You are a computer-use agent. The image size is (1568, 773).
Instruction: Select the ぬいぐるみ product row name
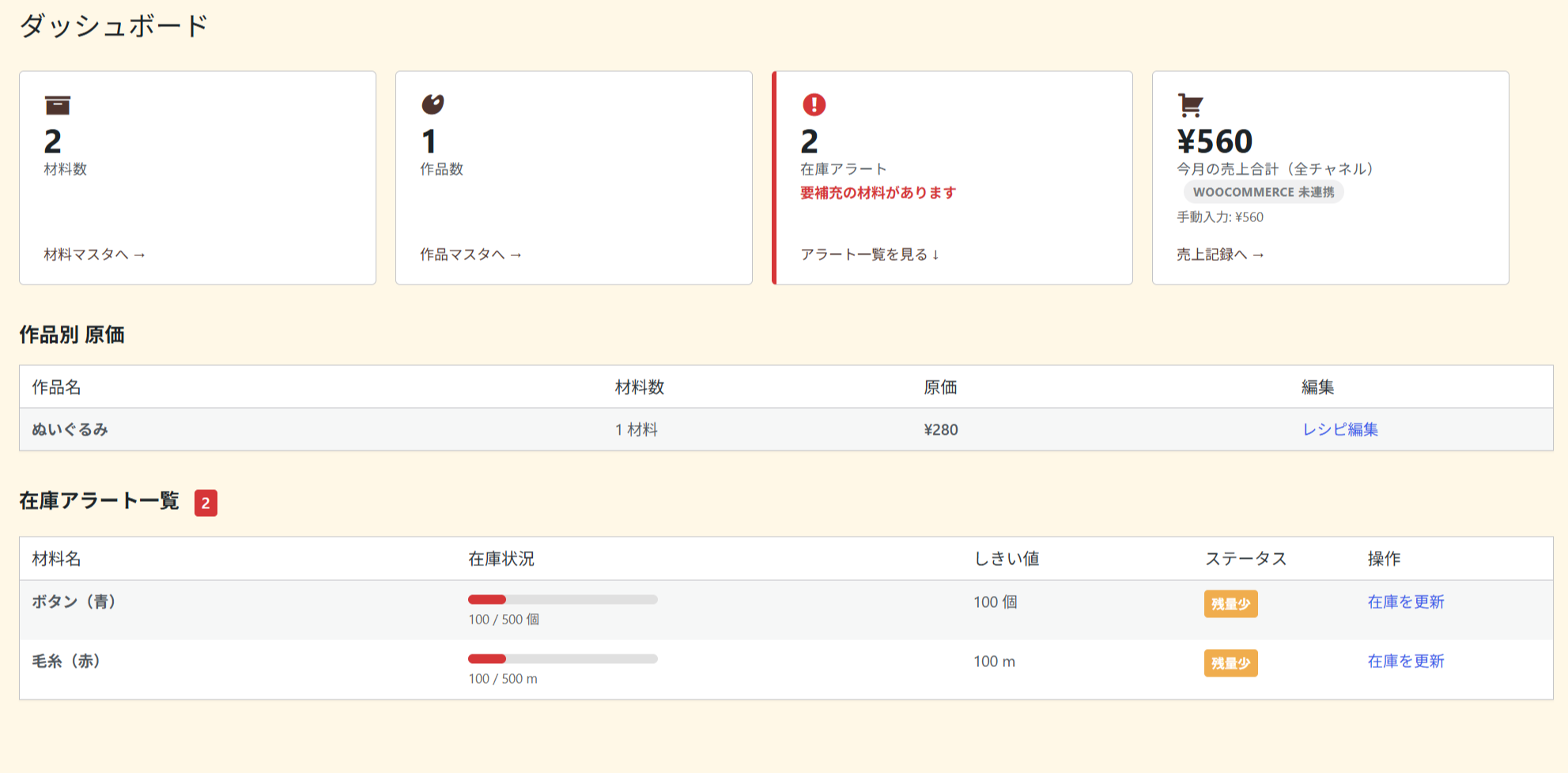70,429
